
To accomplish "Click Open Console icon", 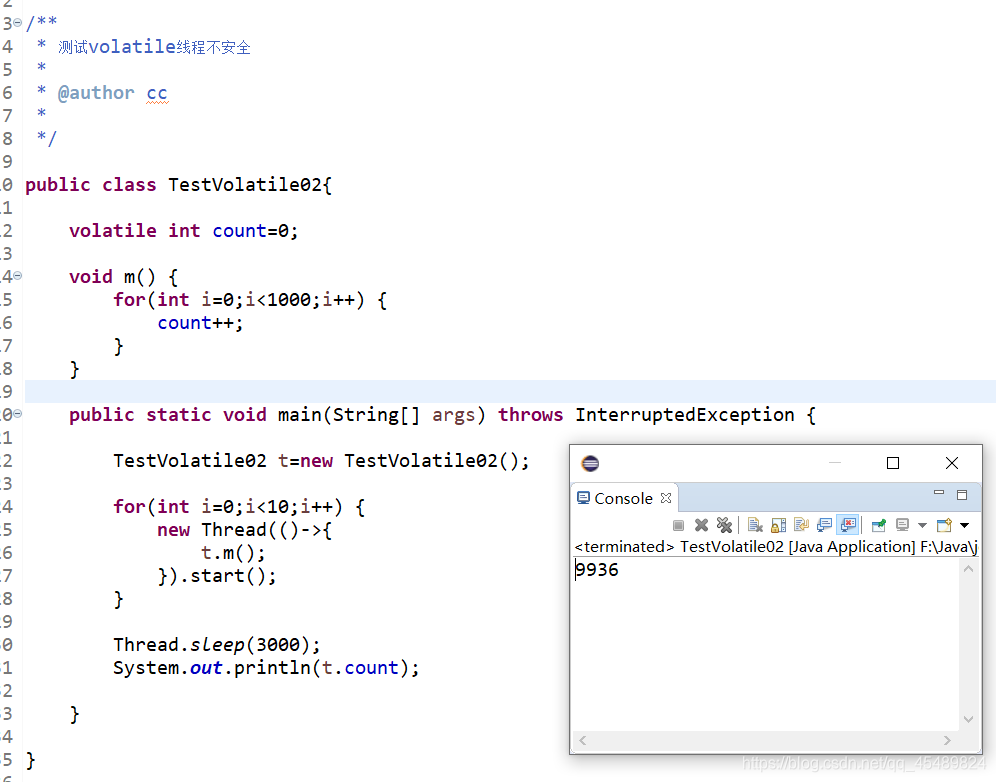I will [x=945, y=525].
